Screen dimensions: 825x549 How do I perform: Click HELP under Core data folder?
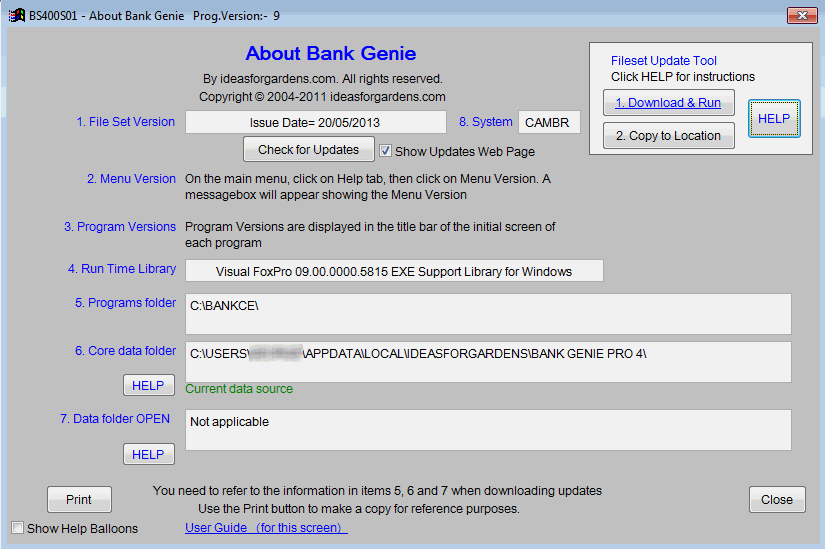click(148, 385)
